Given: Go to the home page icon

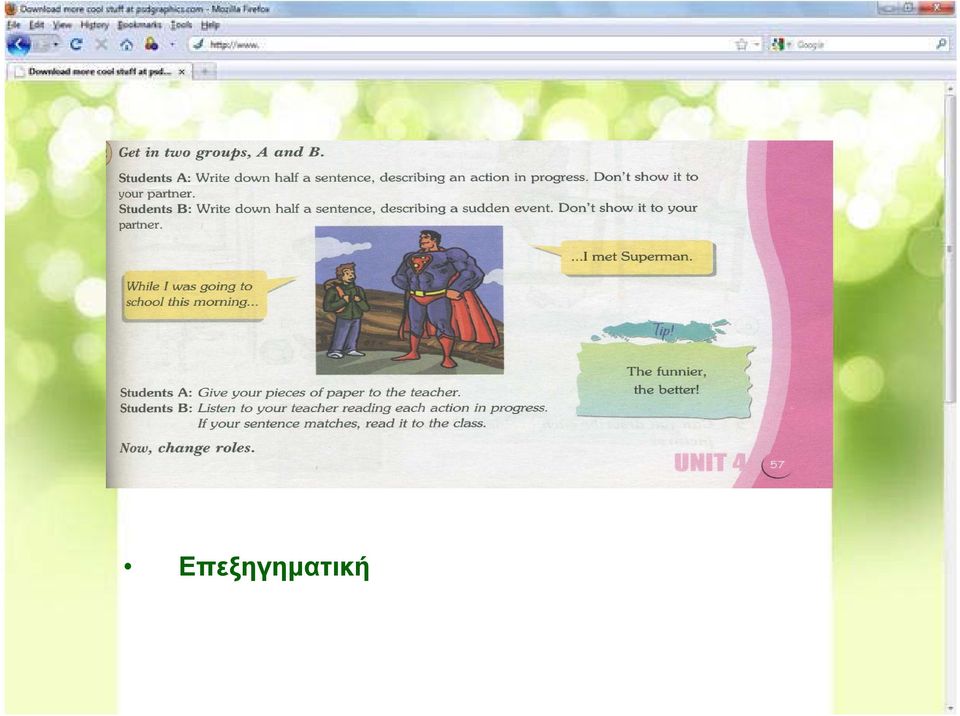Looking at the screenshot, I should [x=126, y=44].
